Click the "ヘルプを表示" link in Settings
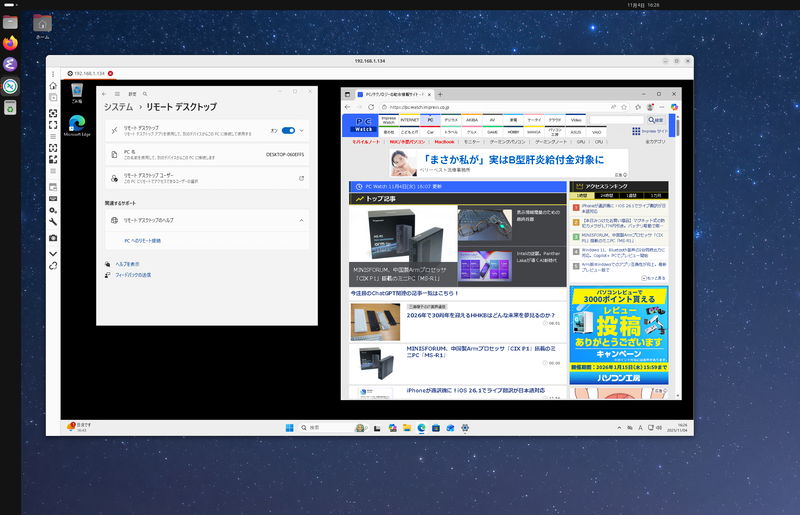Viewport: 800px width, 515px height. [x=127, y=264]
